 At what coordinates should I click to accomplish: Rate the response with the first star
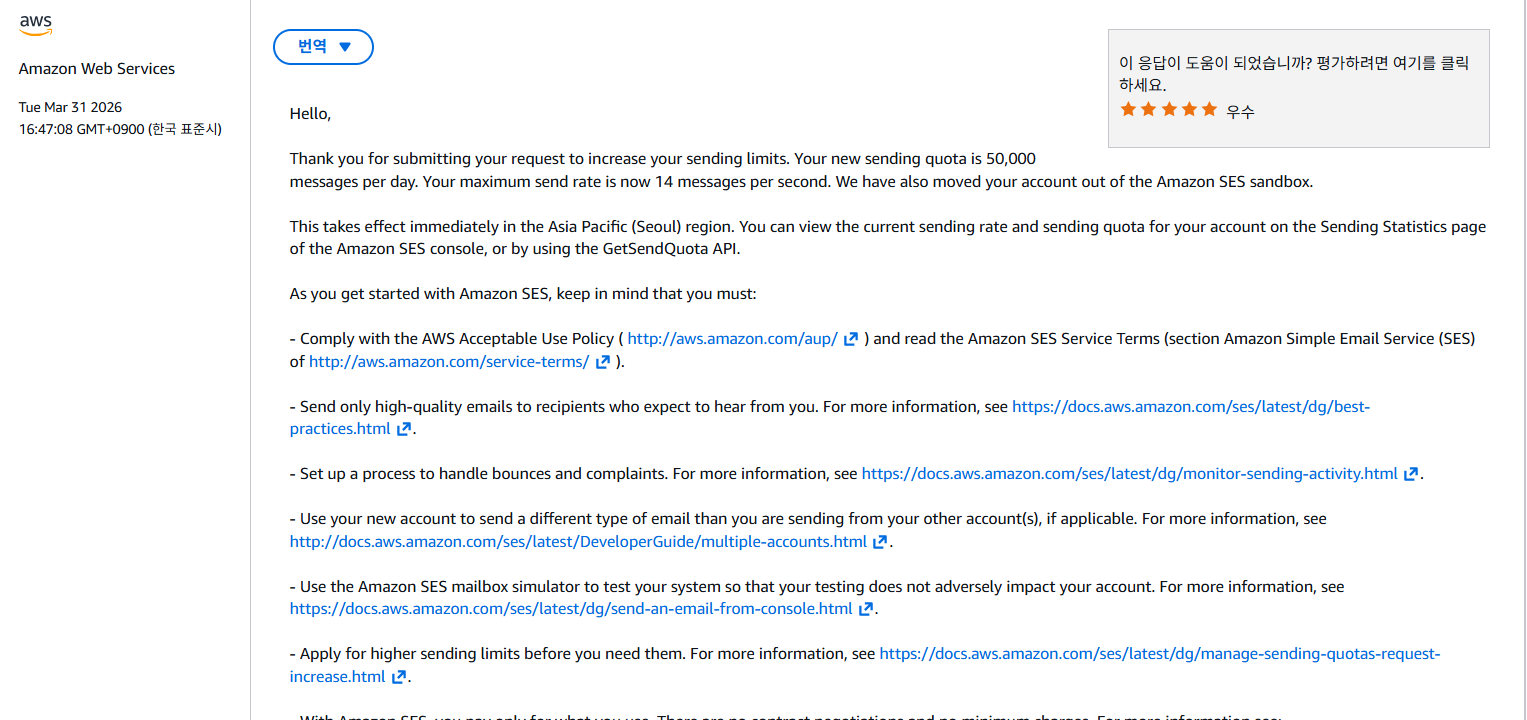1129,109
